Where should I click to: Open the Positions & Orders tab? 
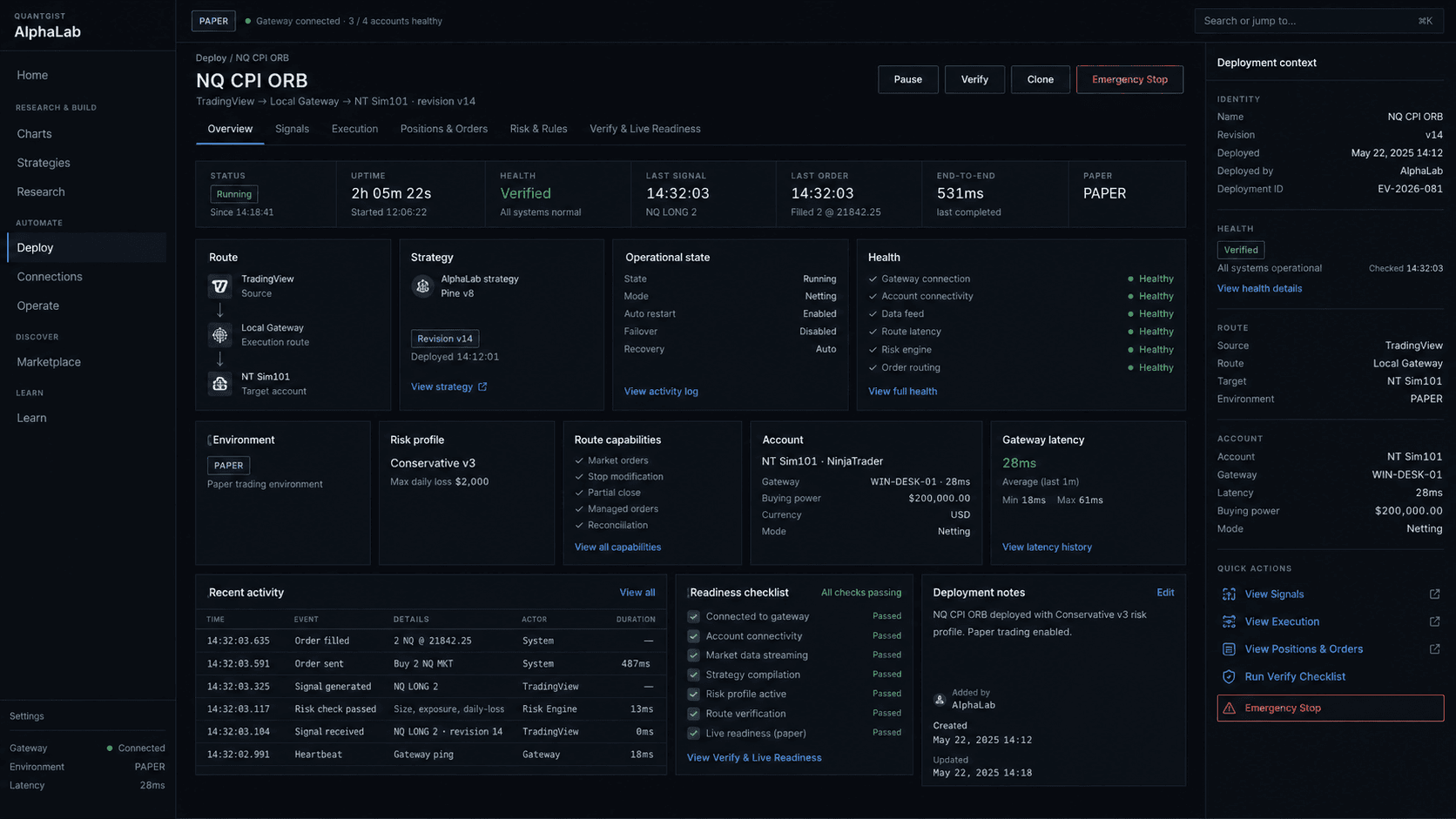[443, 129]
